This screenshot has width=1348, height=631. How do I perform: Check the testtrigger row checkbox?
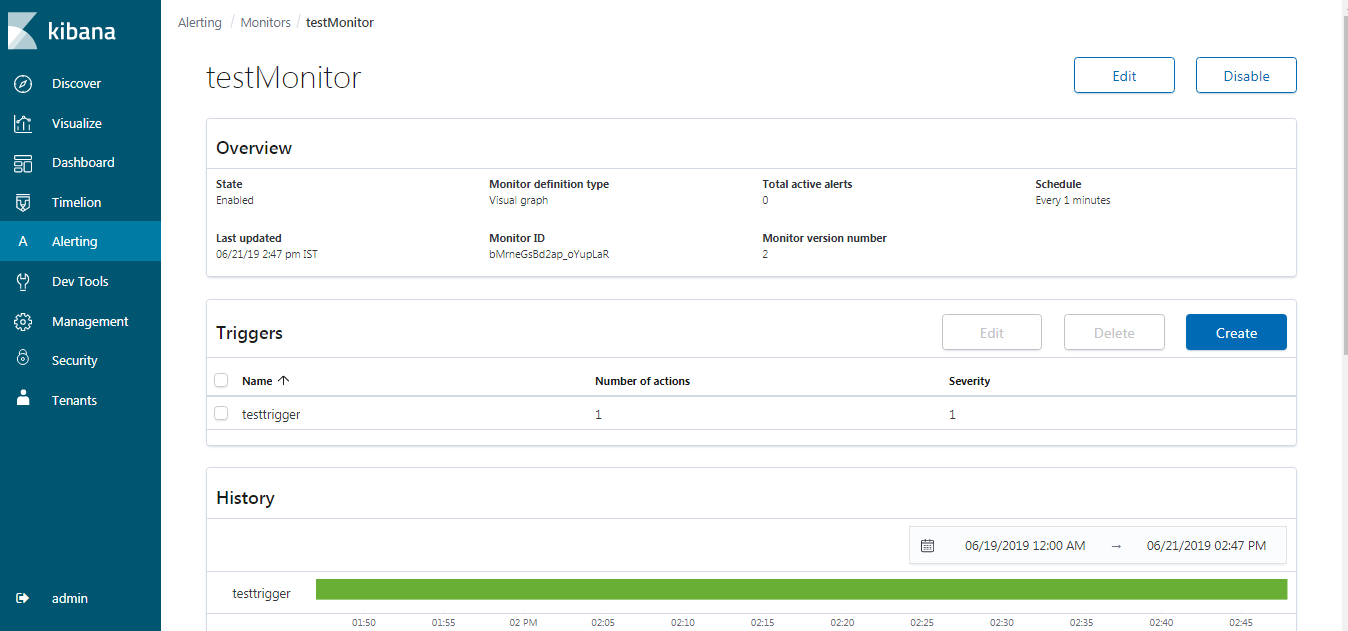tap(221, 414)
